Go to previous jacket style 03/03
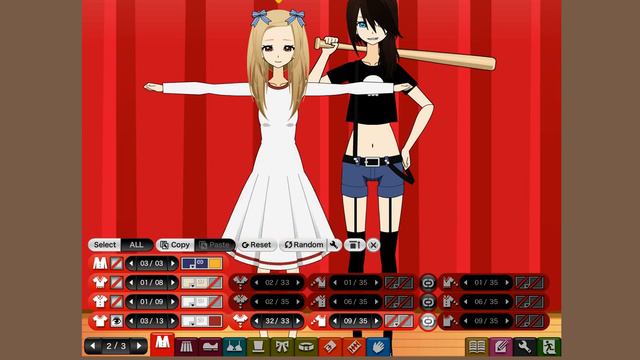Image resolution: width=640 pixels, height=360 pixels. 131,263
